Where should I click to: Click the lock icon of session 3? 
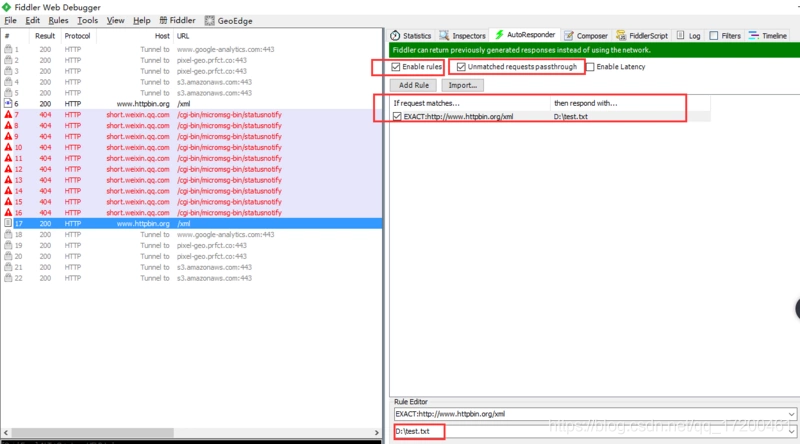coord(8,71)
